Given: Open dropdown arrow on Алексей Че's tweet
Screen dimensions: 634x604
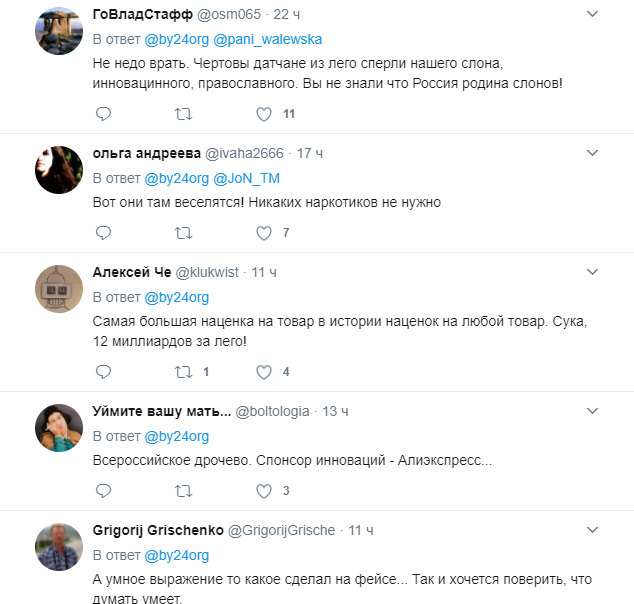Looking at the screenshot, I should [x=592, y=272].
